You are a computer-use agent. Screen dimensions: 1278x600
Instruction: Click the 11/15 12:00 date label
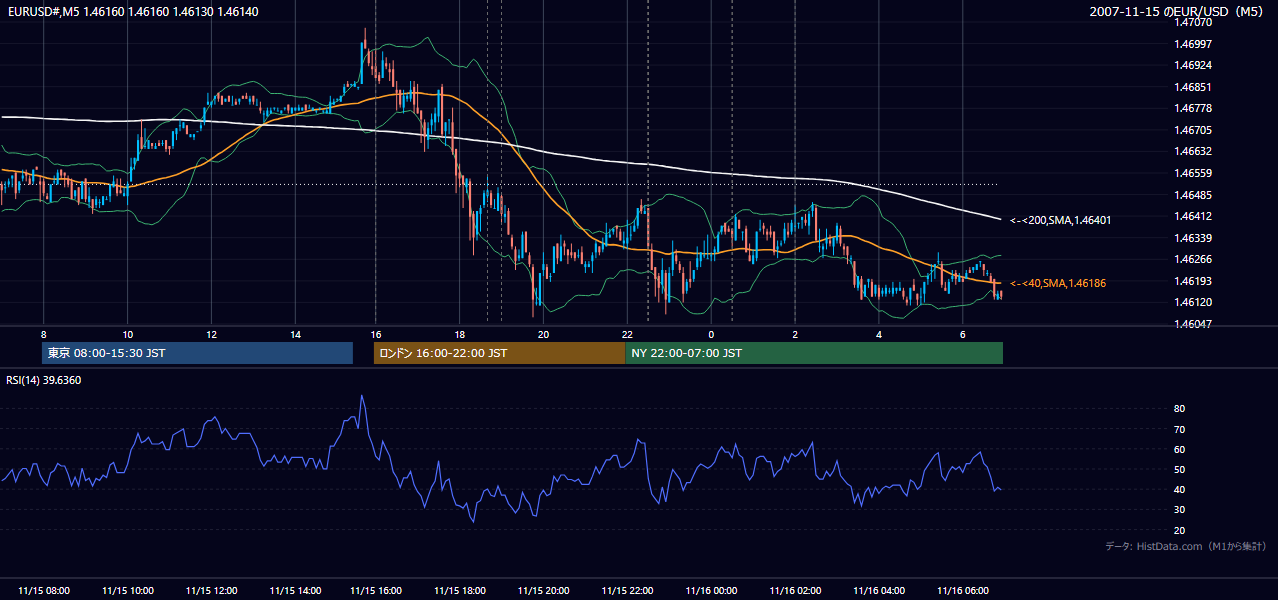(211, 591)
